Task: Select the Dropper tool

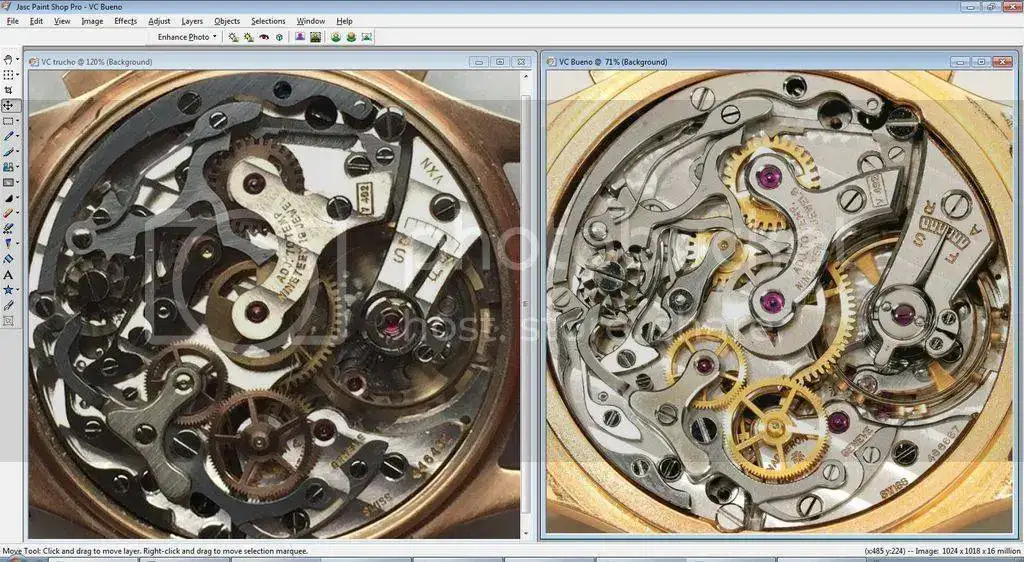Action: click(x=8, y=136)
